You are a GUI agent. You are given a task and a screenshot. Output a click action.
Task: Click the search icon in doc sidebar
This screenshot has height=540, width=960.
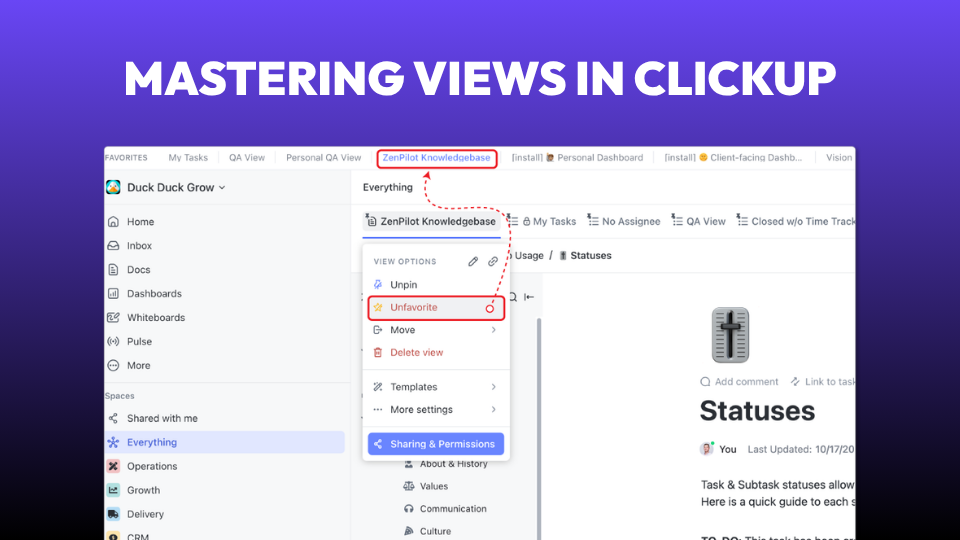(x=513, y=297)
